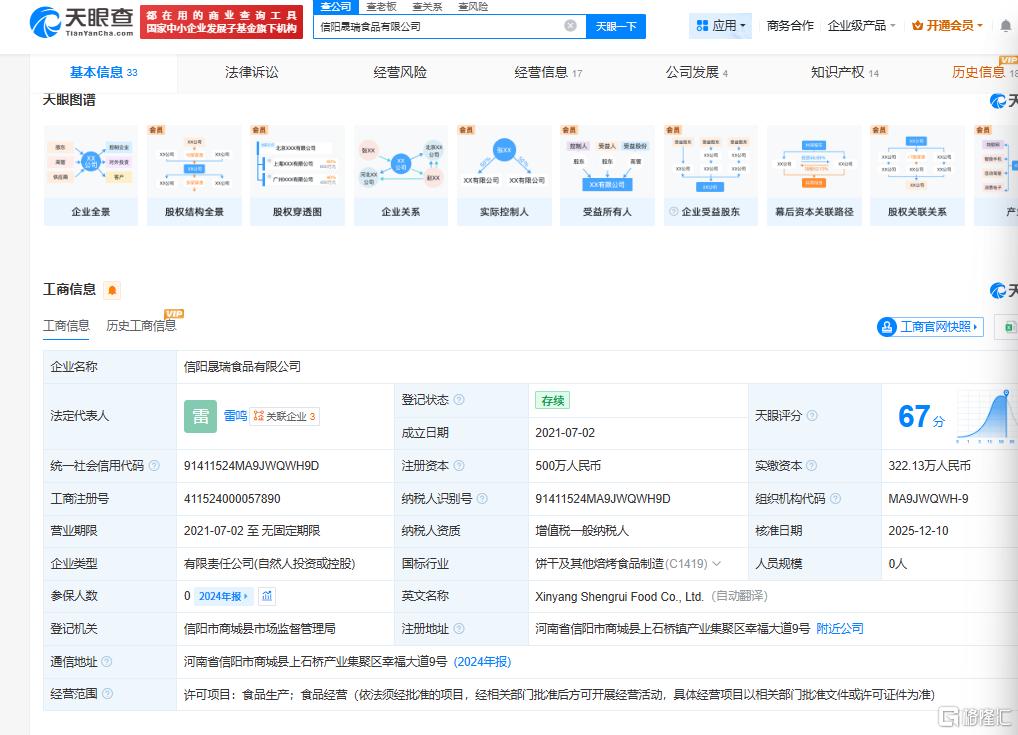The image size is (1018, 735).
Task: Click the credit code 91411524MA9JWQWH9D value
Action: click(251, 466)
